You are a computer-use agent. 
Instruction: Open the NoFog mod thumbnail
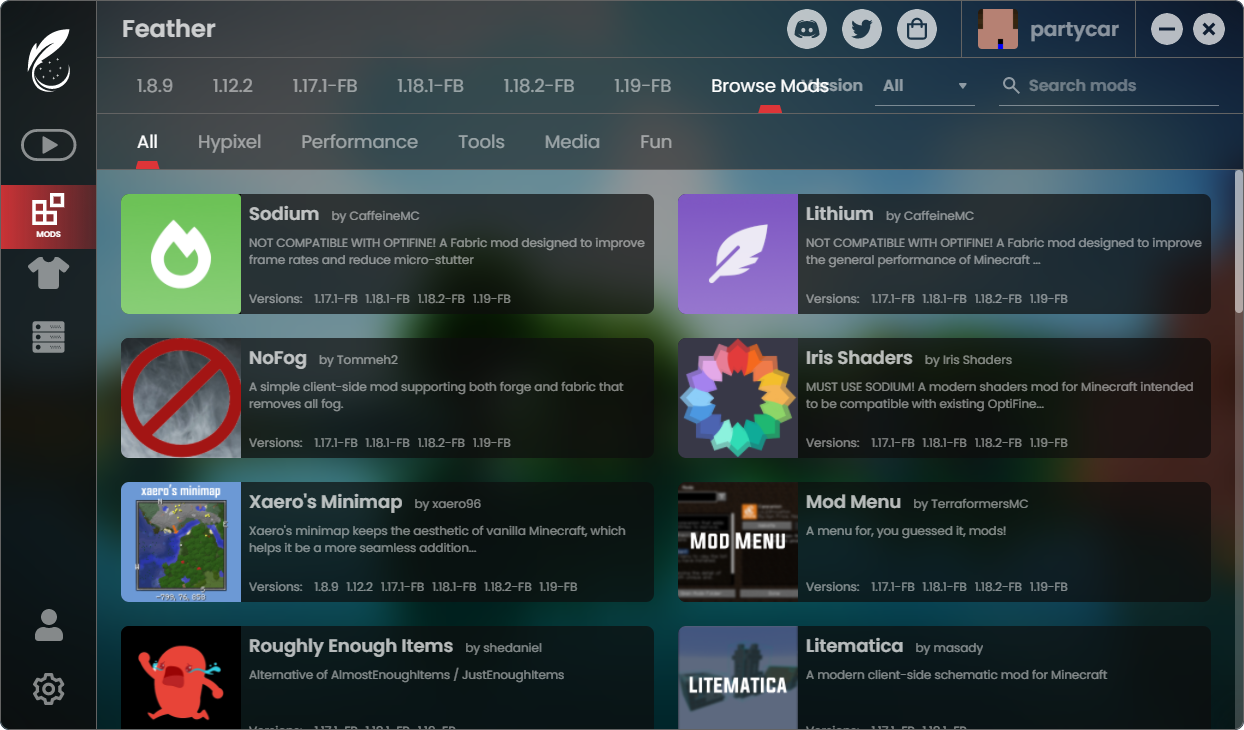[181, 398]
